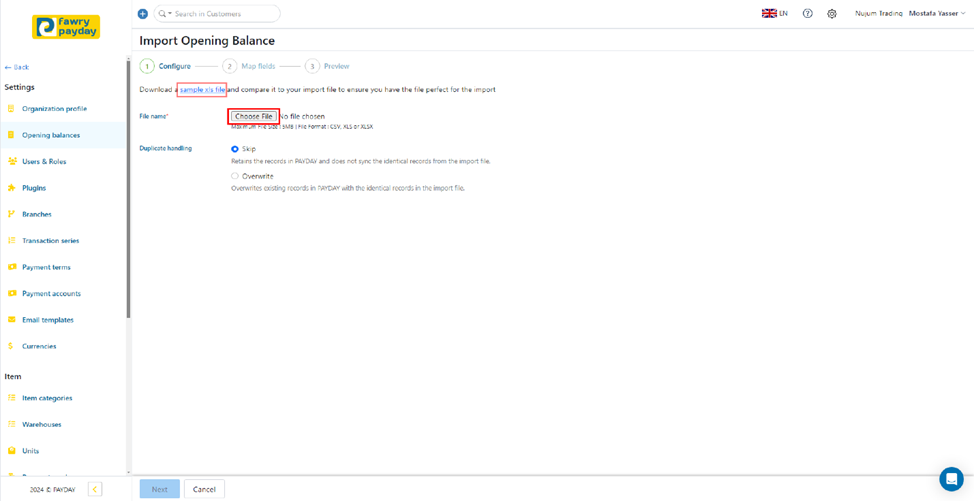Click the Currencies dollar icon

[12, 346]
